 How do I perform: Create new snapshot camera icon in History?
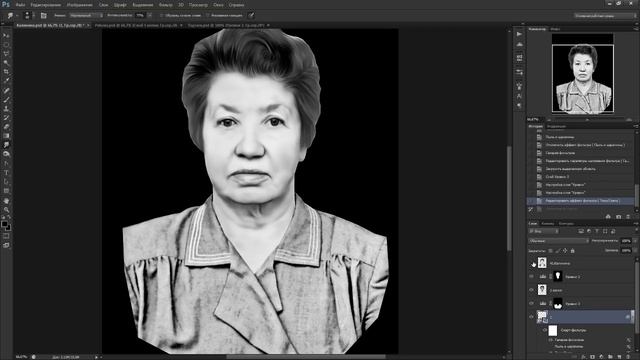(x=618, y=216)
